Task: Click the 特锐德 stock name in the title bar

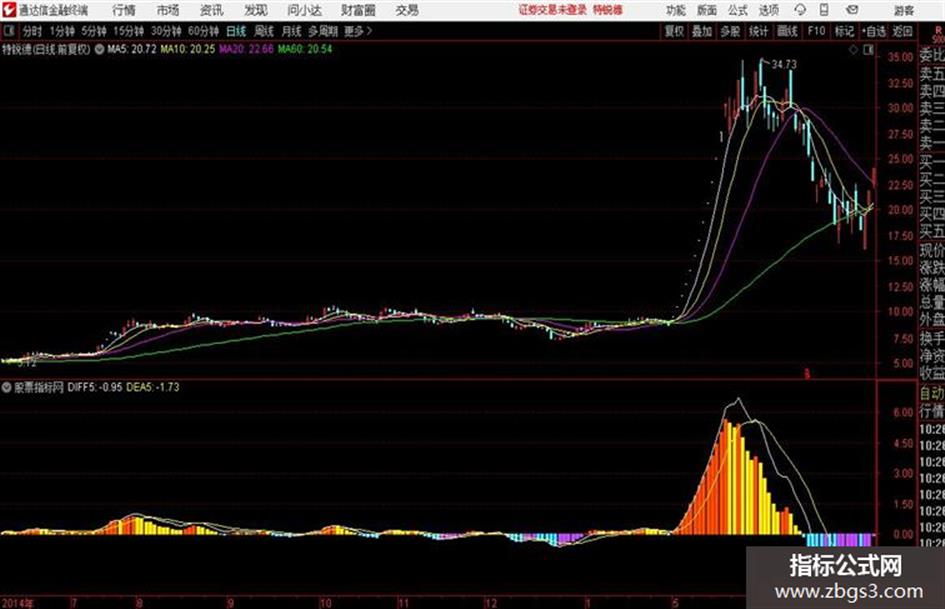Action: click(608, 10)
